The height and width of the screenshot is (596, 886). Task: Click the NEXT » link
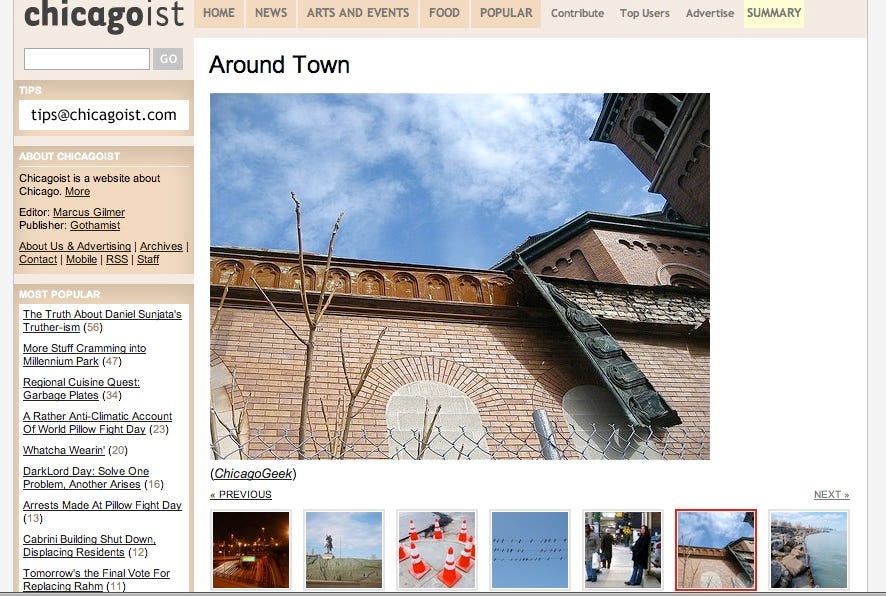(831, 494)
